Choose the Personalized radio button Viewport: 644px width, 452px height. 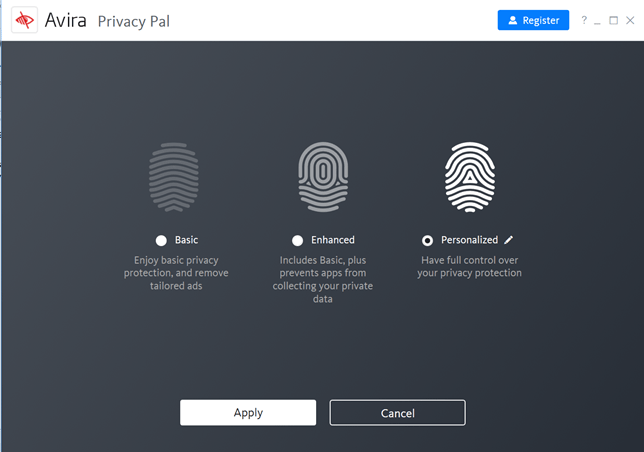coord(427,241)
